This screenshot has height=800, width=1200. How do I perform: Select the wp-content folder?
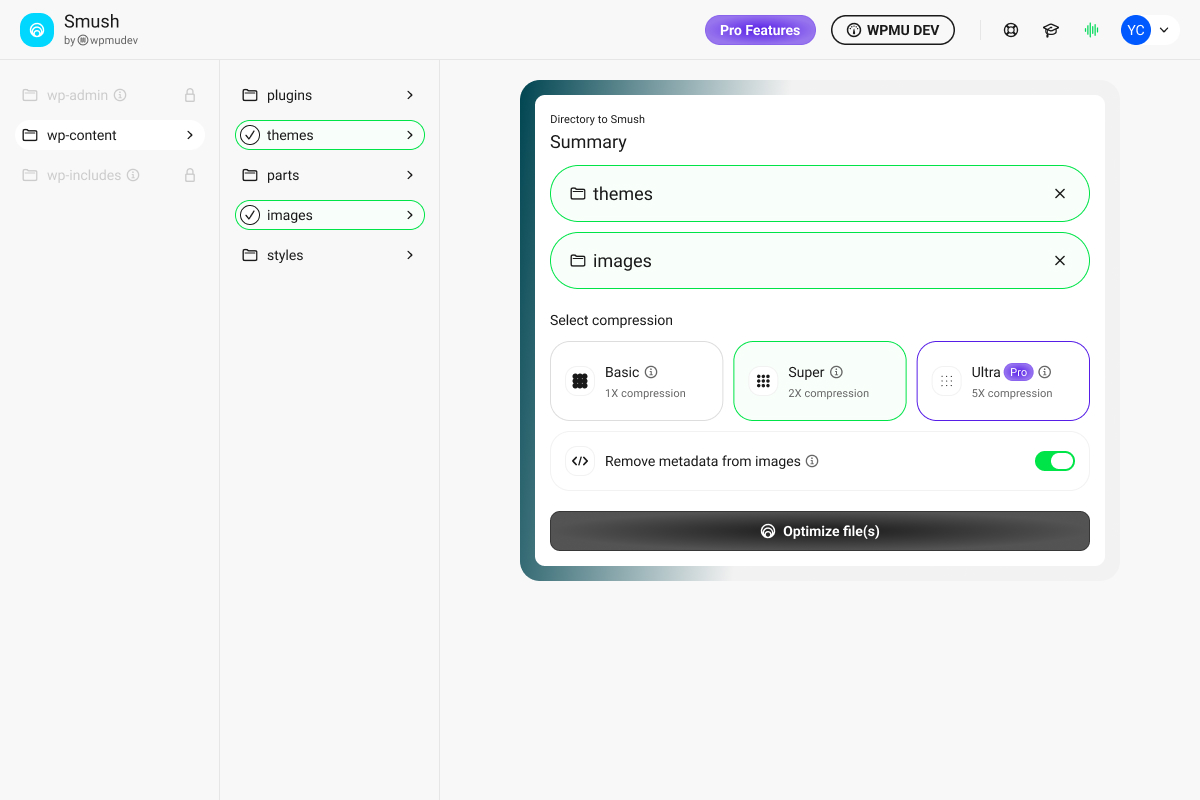tap(110, 135)
